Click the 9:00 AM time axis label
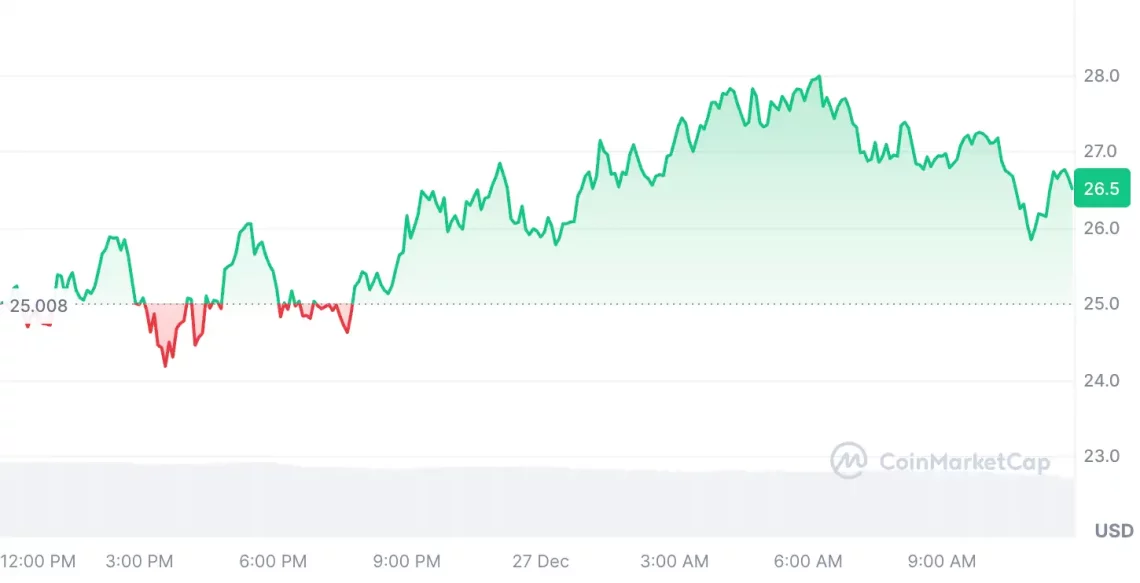This screenshot has width=1140, height=583. 942,562
